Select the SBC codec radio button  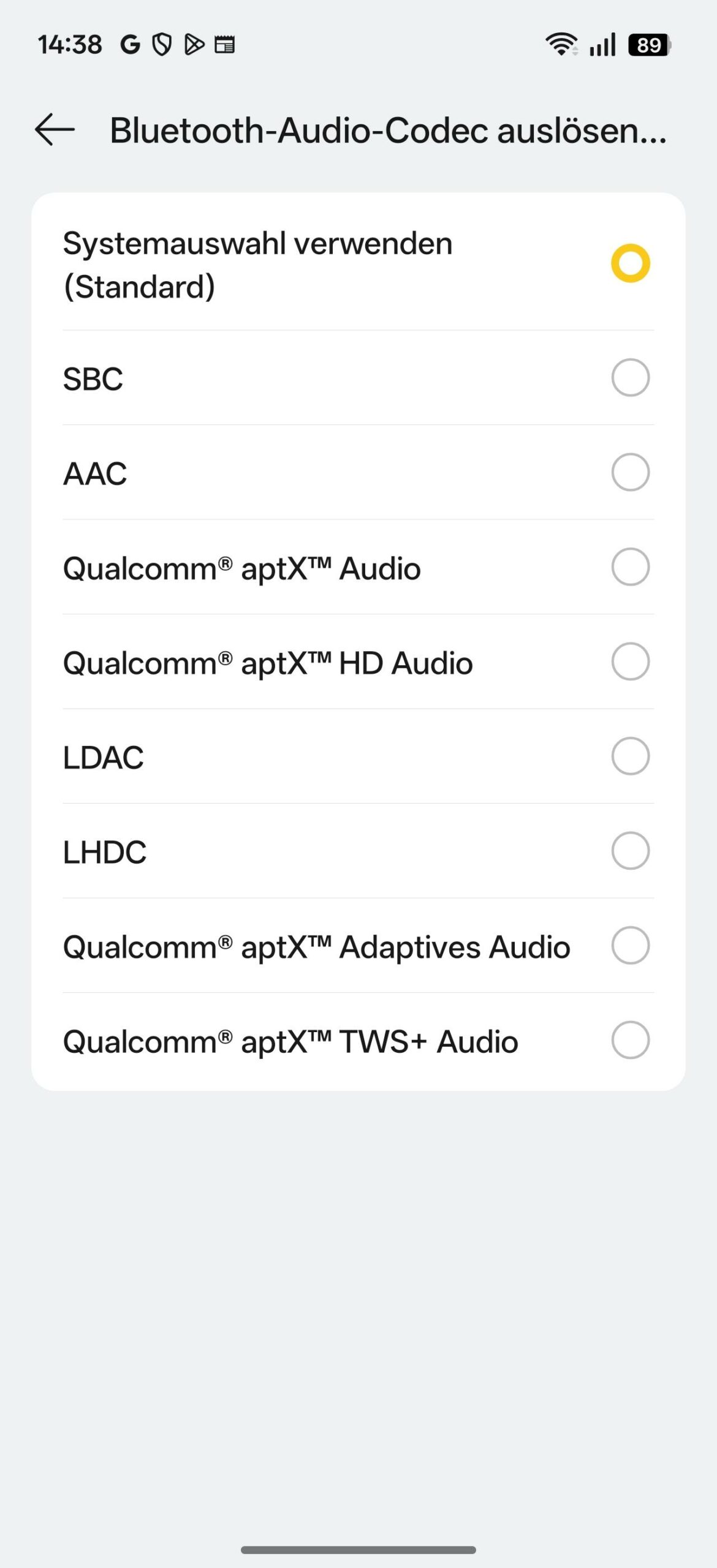tap(630, 377)
